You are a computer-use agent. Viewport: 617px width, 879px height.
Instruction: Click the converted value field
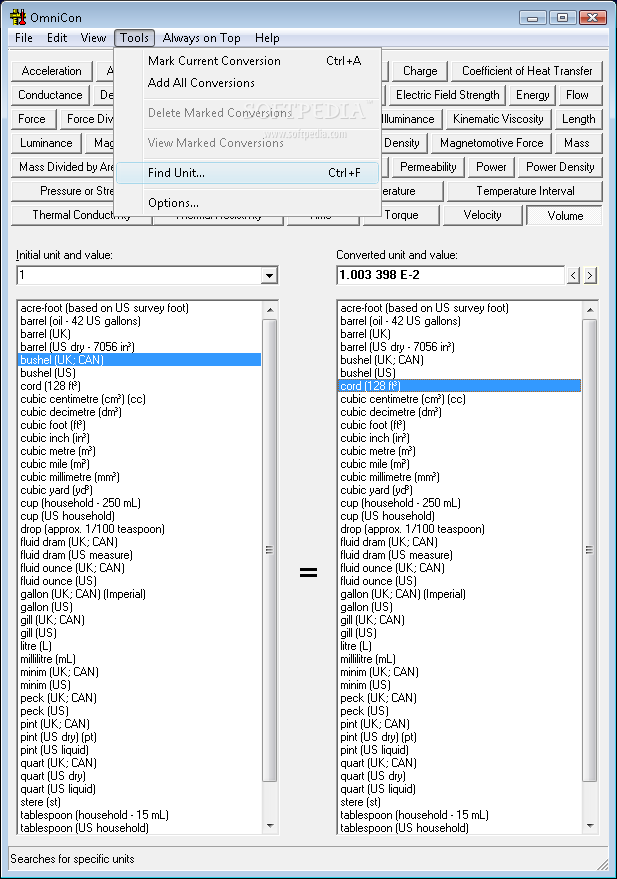(451, 275)
